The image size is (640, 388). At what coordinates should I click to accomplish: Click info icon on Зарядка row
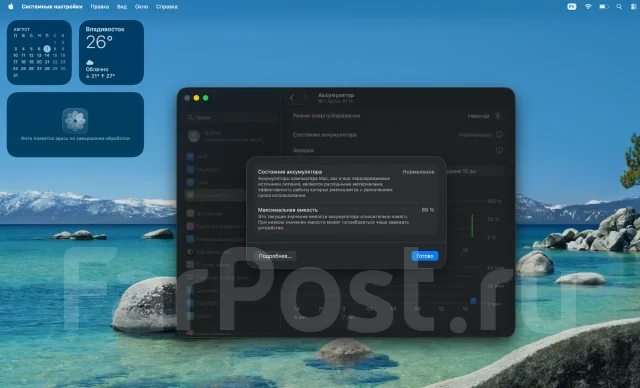coord(499,150)
